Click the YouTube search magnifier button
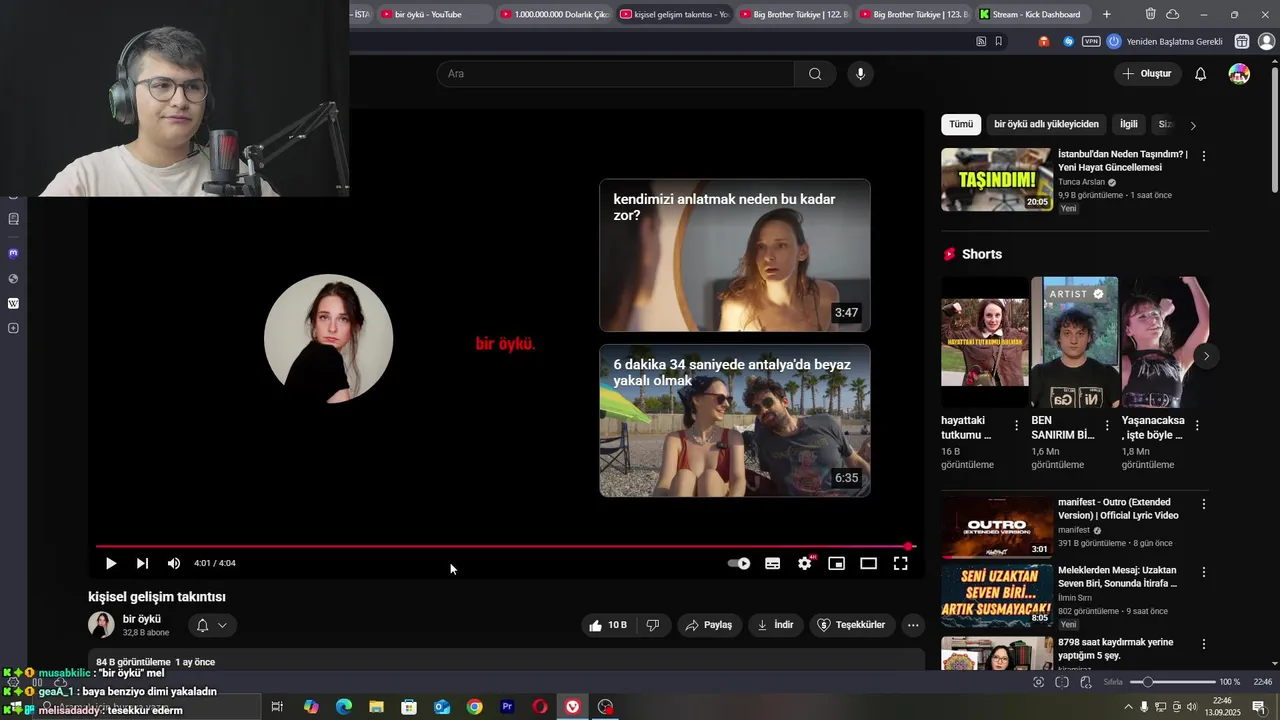The width and height of the screenshot is (1280, 720). pos(815,74)
